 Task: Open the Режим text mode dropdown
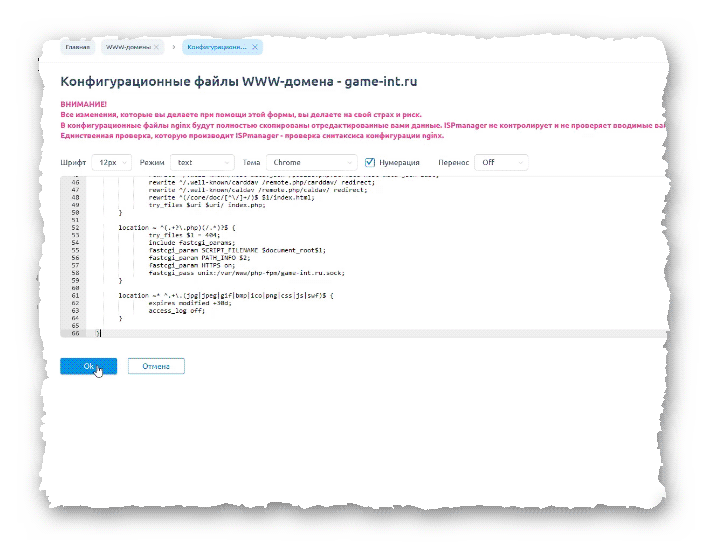coord(202,162)
